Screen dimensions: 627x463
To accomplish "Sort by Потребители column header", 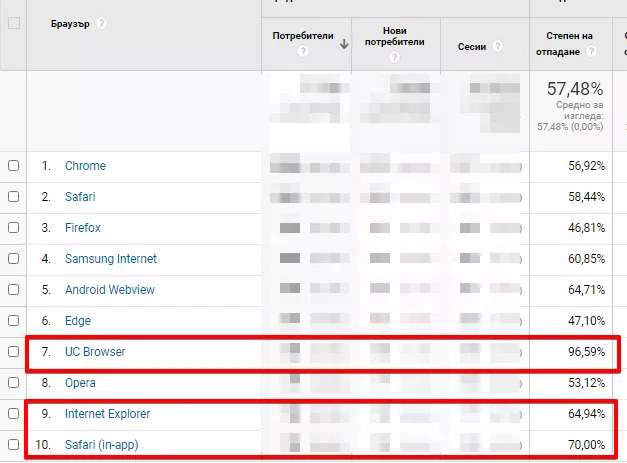I will coord(303,36).
